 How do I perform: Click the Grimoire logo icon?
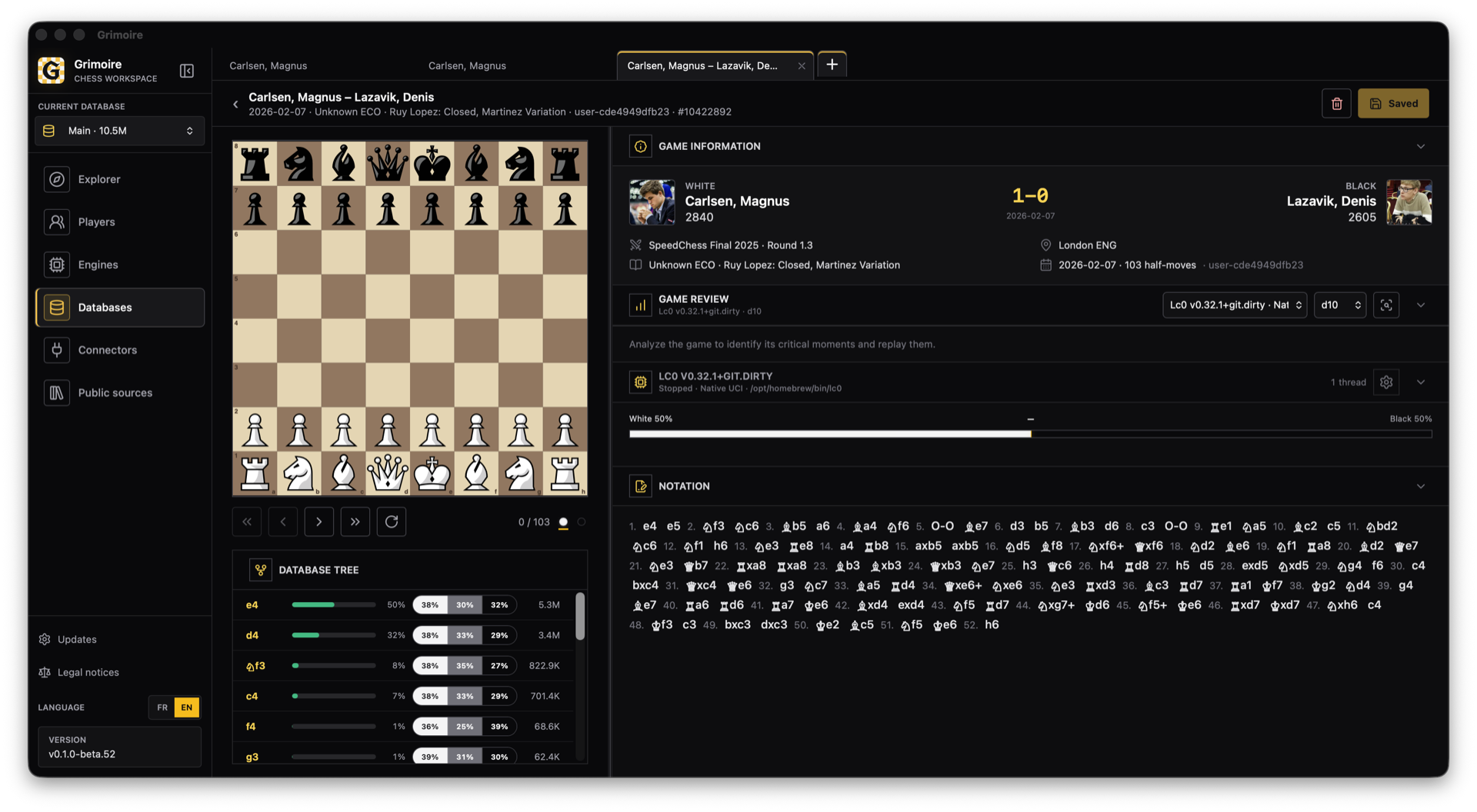click(x=52, y=71)
